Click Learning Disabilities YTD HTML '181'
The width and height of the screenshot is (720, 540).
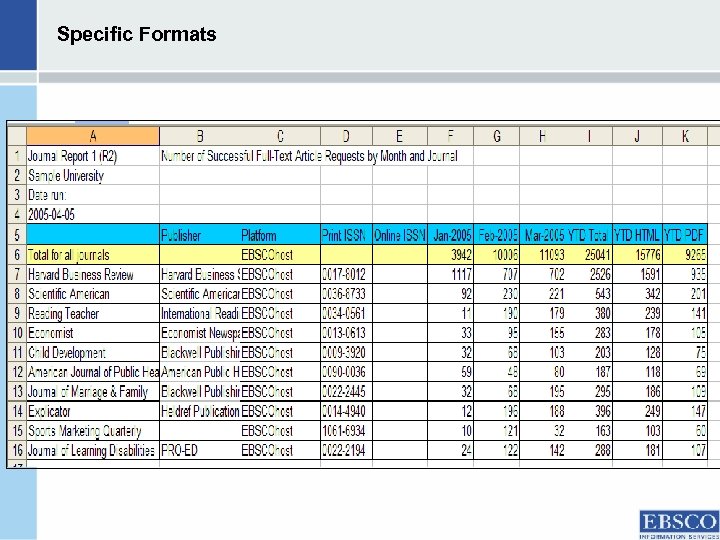(637, 450)
